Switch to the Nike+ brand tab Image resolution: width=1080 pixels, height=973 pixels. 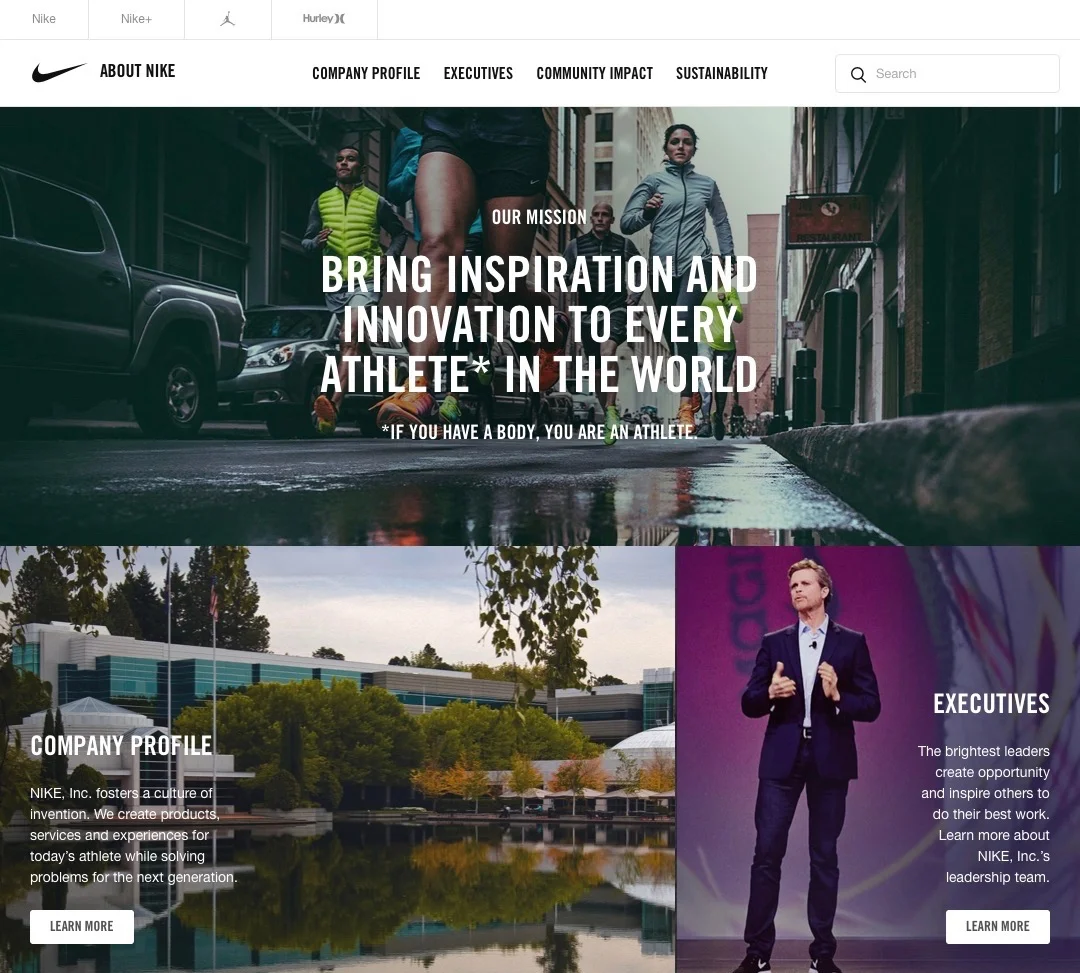click(x=136, y=19)
